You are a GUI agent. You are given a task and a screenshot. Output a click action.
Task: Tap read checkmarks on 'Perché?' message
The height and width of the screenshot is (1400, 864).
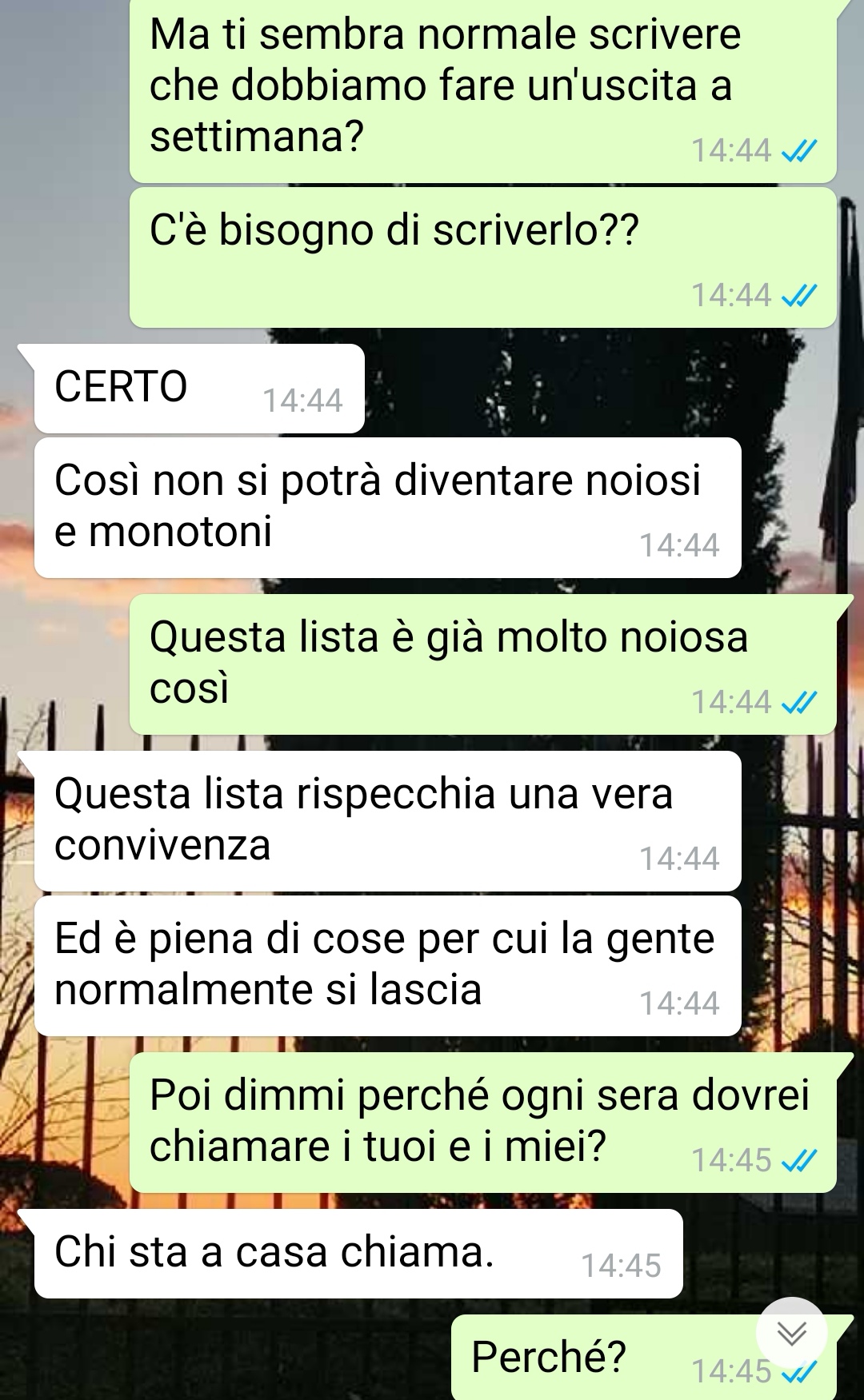pyautogui.click(x=798, y=1372)
